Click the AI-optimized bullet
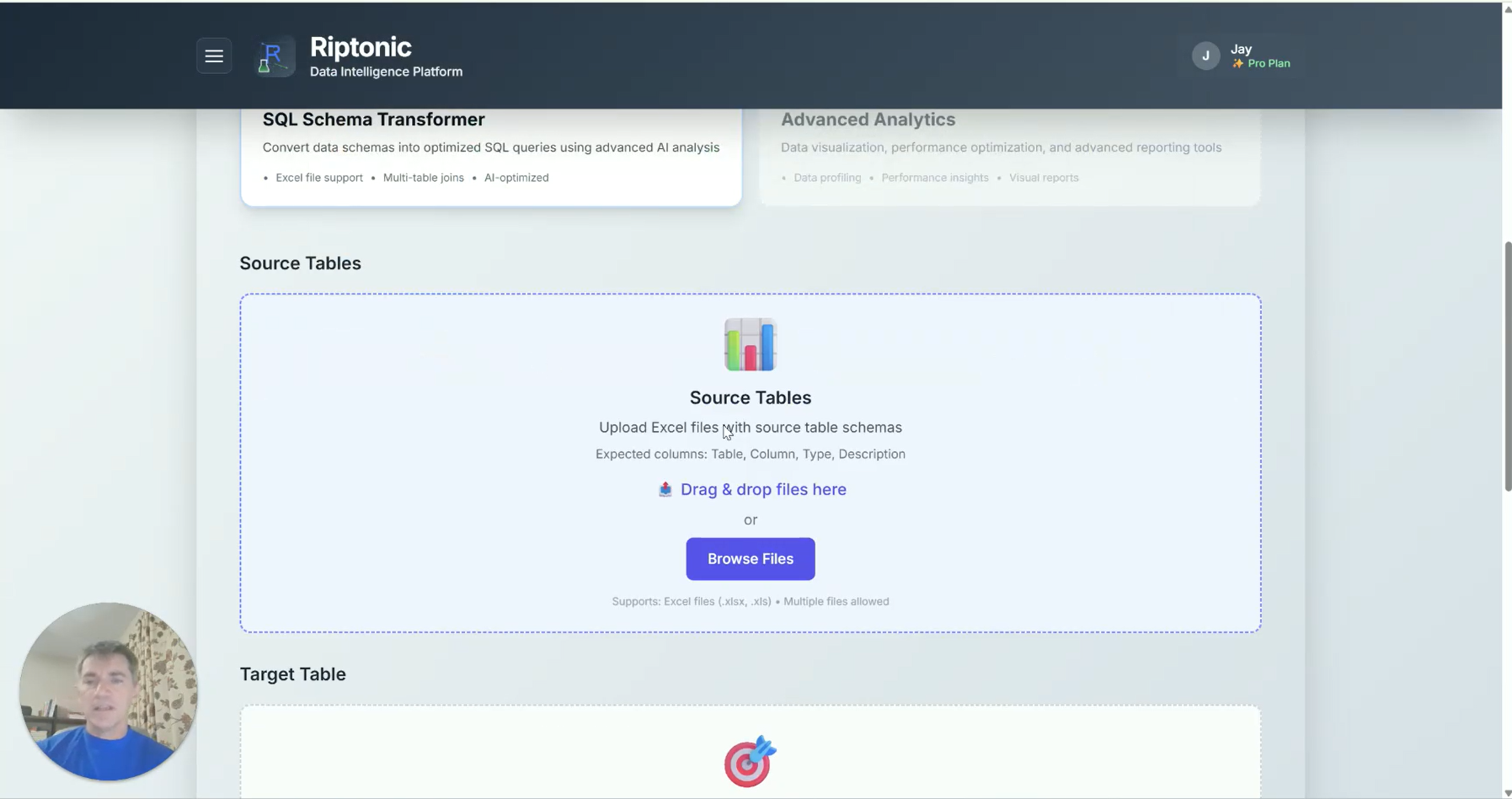1512x799 pixels. [516, 178]
